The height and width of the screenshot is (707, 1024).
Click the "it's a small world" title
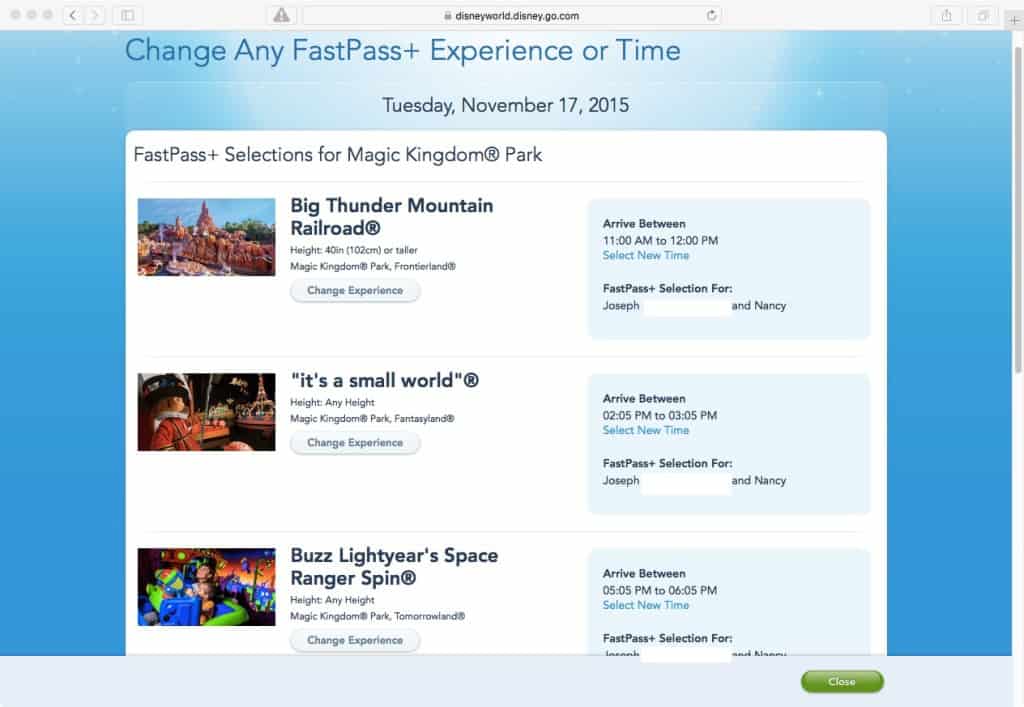pos(385,381)
